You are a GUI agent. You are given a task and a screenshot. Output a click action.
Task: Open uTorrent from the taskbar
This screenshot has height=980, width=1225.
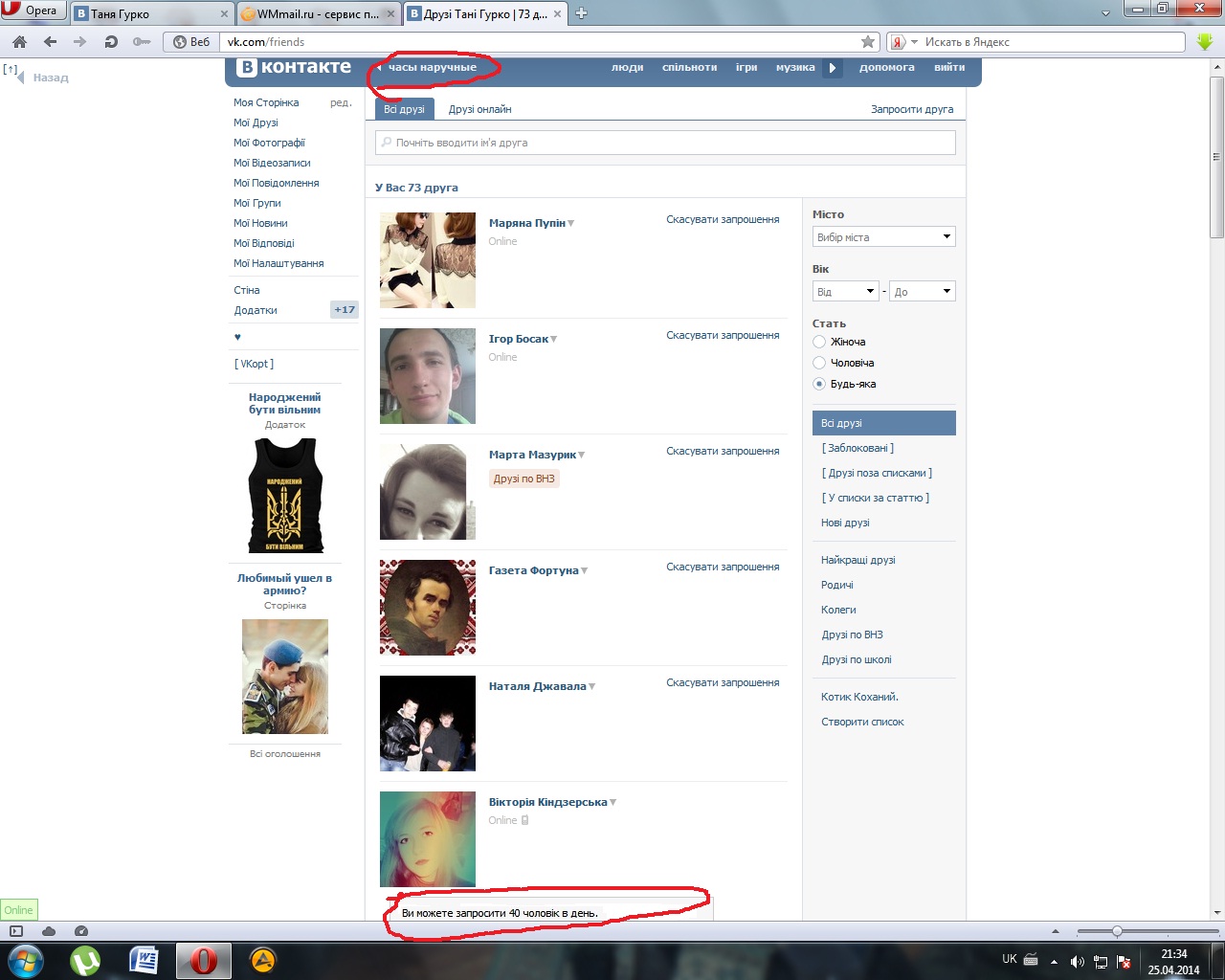click(85, 961)
